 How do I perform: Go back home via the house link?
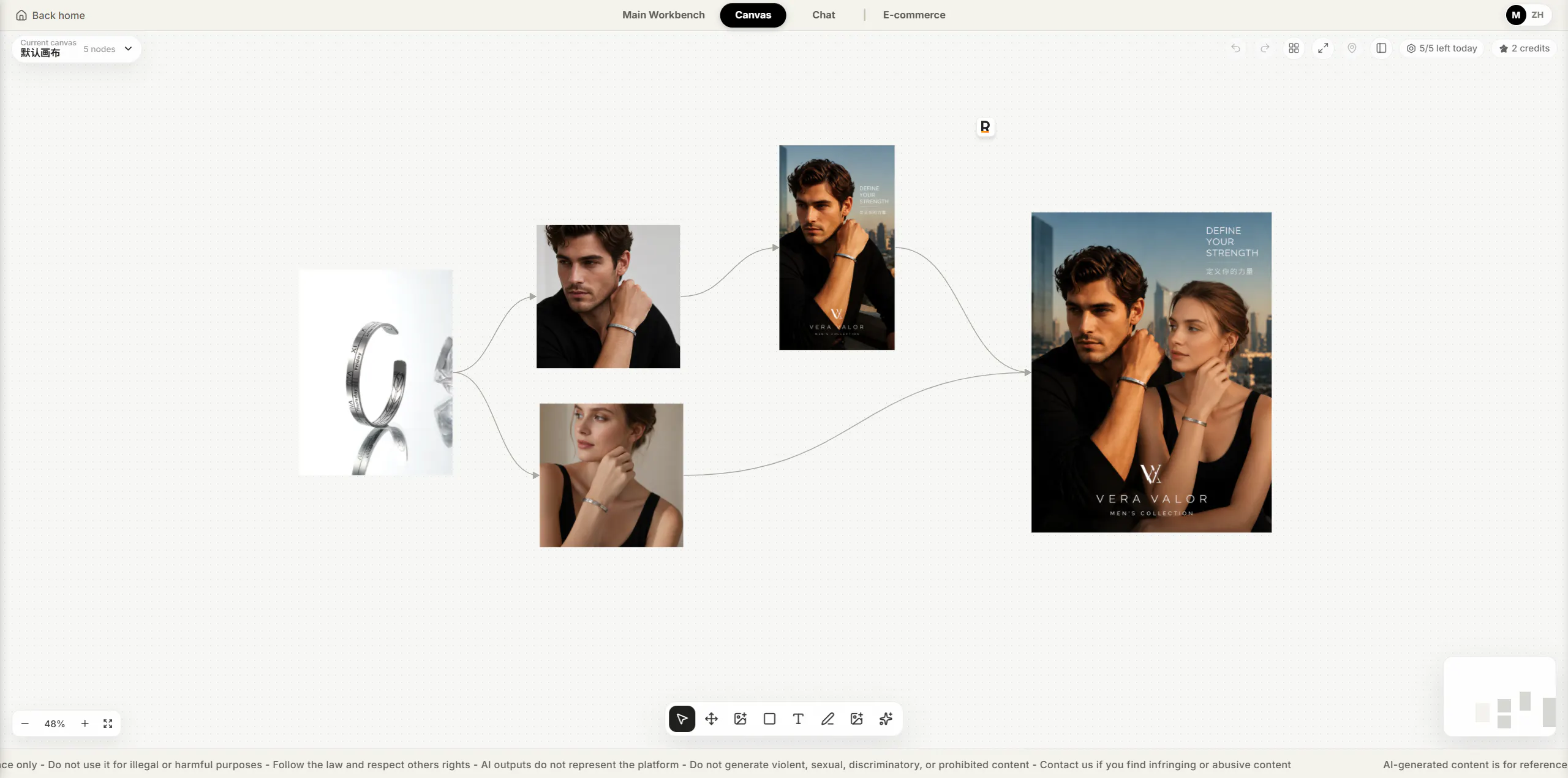50,15
